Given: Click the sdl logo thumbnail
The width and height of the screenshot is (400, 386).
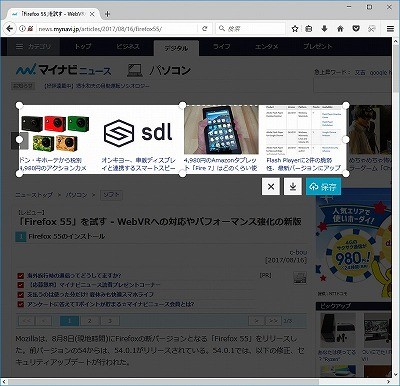Looking at the screenshot, I should pyautogui.click(x=138, y=132).
